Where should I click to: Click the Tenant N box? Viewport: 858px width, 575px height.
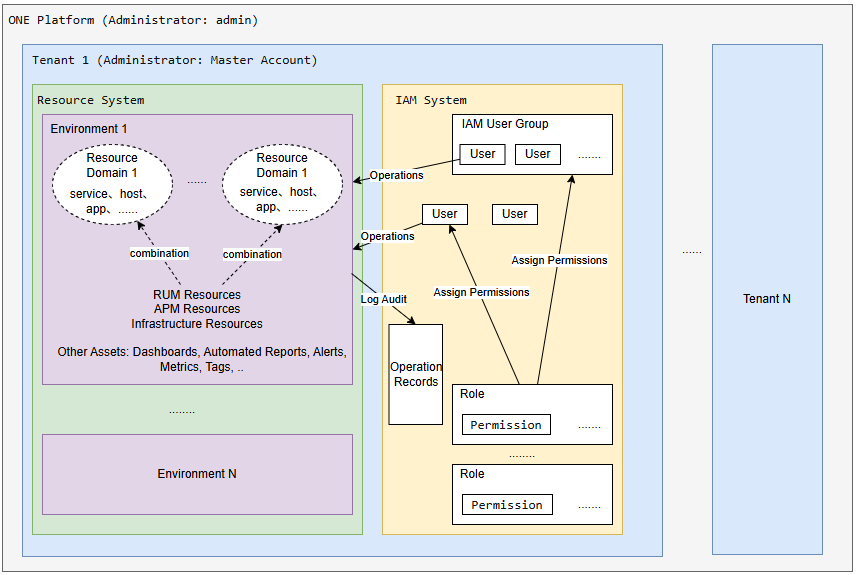tap(767, 299)
